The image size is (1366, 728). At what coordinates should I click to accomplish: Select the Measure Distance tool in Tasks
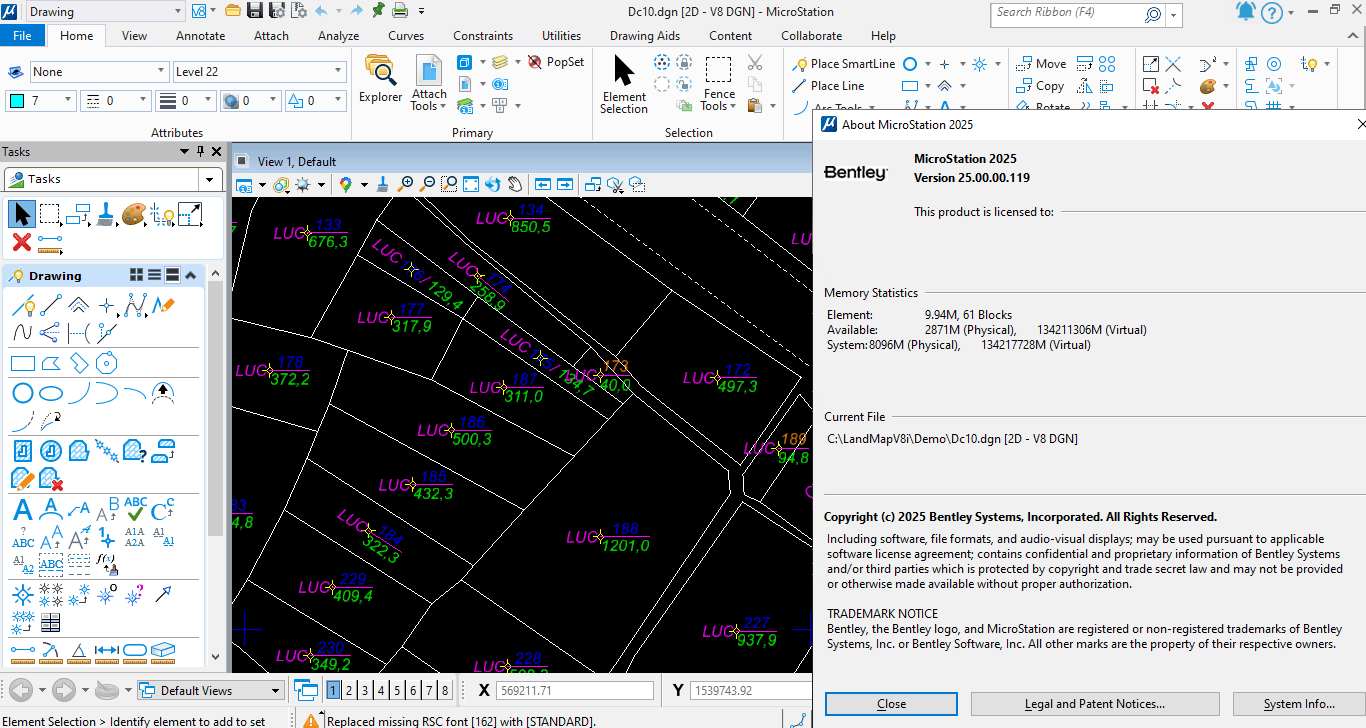pyautogui.click(x=51, y=242)
